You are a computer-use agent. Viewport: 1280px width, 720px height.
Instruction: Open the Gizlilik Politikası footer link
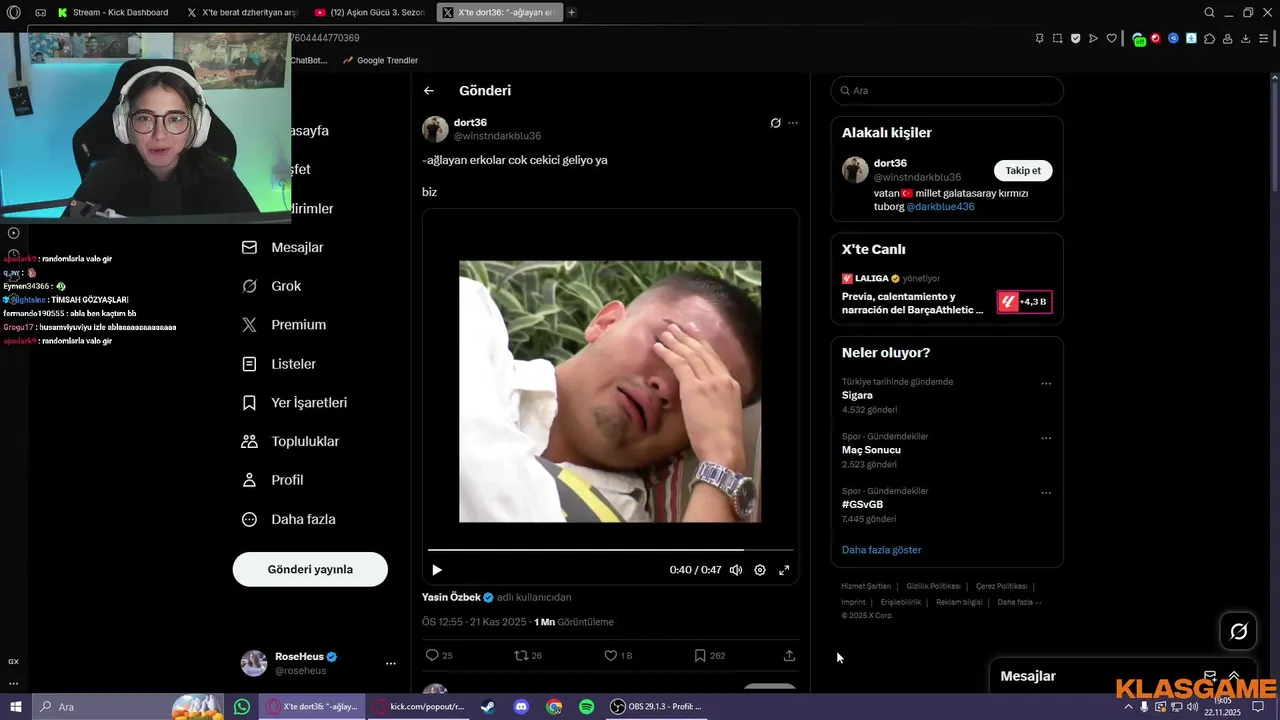click(x=933, y=586)
